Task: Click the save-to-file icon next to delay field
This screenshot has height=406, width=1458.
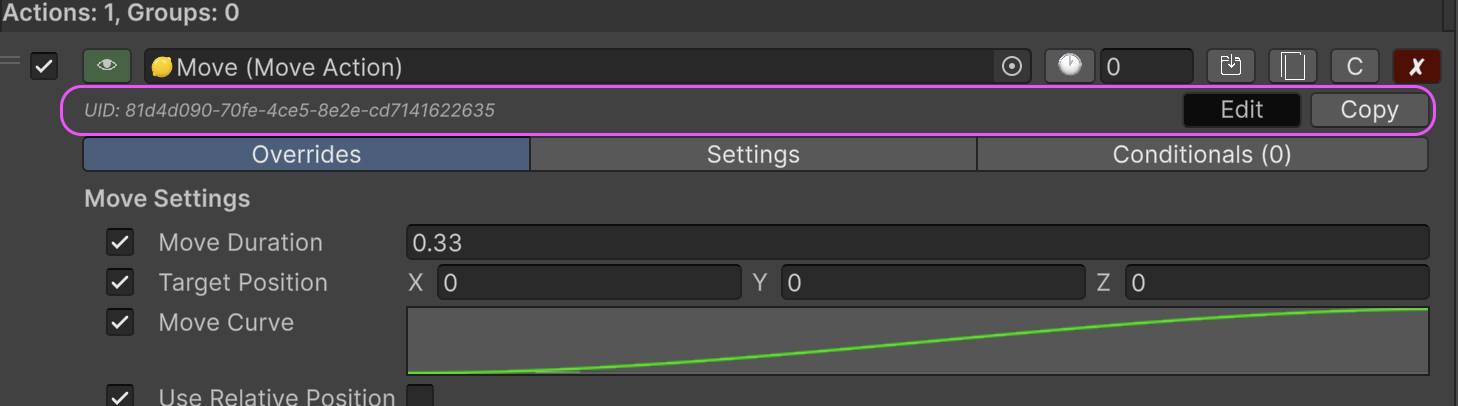Action: [x=1230, y=67]
